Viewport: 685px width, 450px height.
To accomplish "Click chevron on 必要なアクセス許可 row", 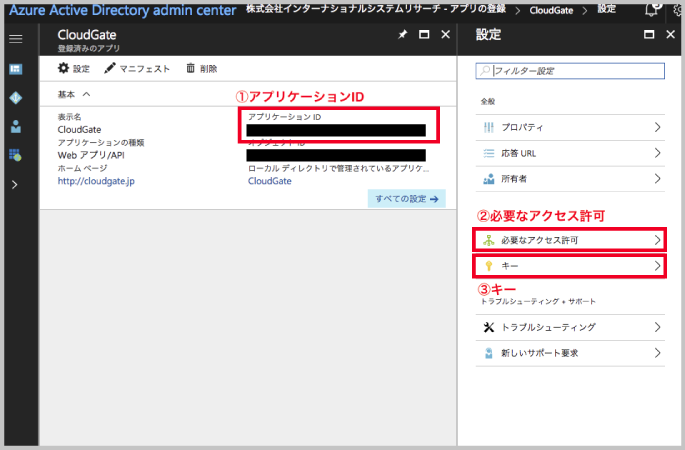I will [657, 240].
